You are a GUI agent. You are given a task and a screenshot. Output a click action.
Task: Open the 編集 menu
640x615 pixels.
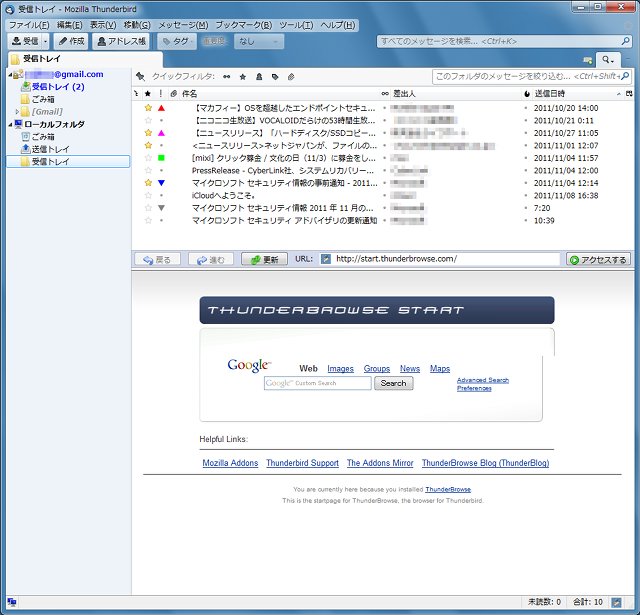pyautogui.click(x=69, y=25)
